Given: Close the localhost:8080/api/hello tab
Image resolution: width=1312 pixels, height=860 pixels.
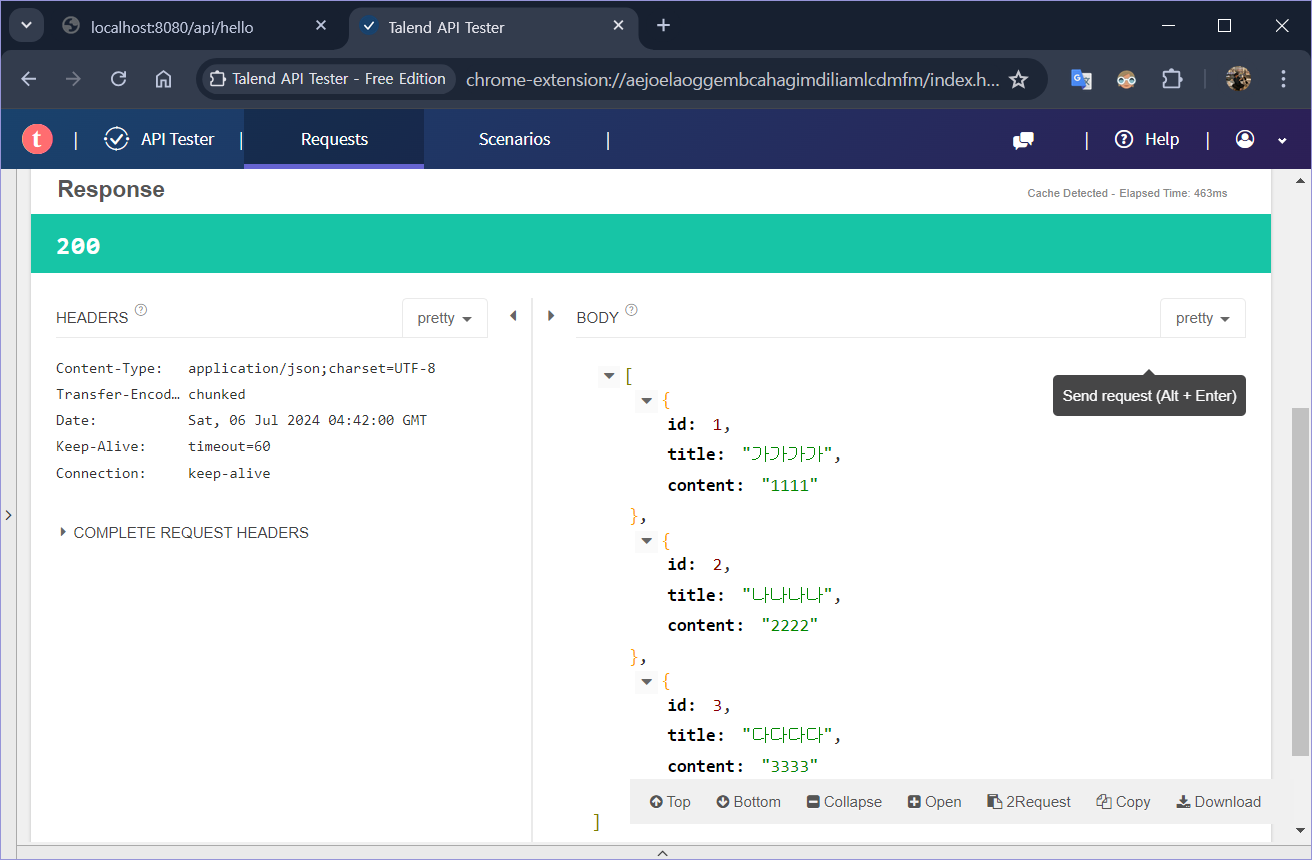Looking at the screenshot, I should (321, 26).
